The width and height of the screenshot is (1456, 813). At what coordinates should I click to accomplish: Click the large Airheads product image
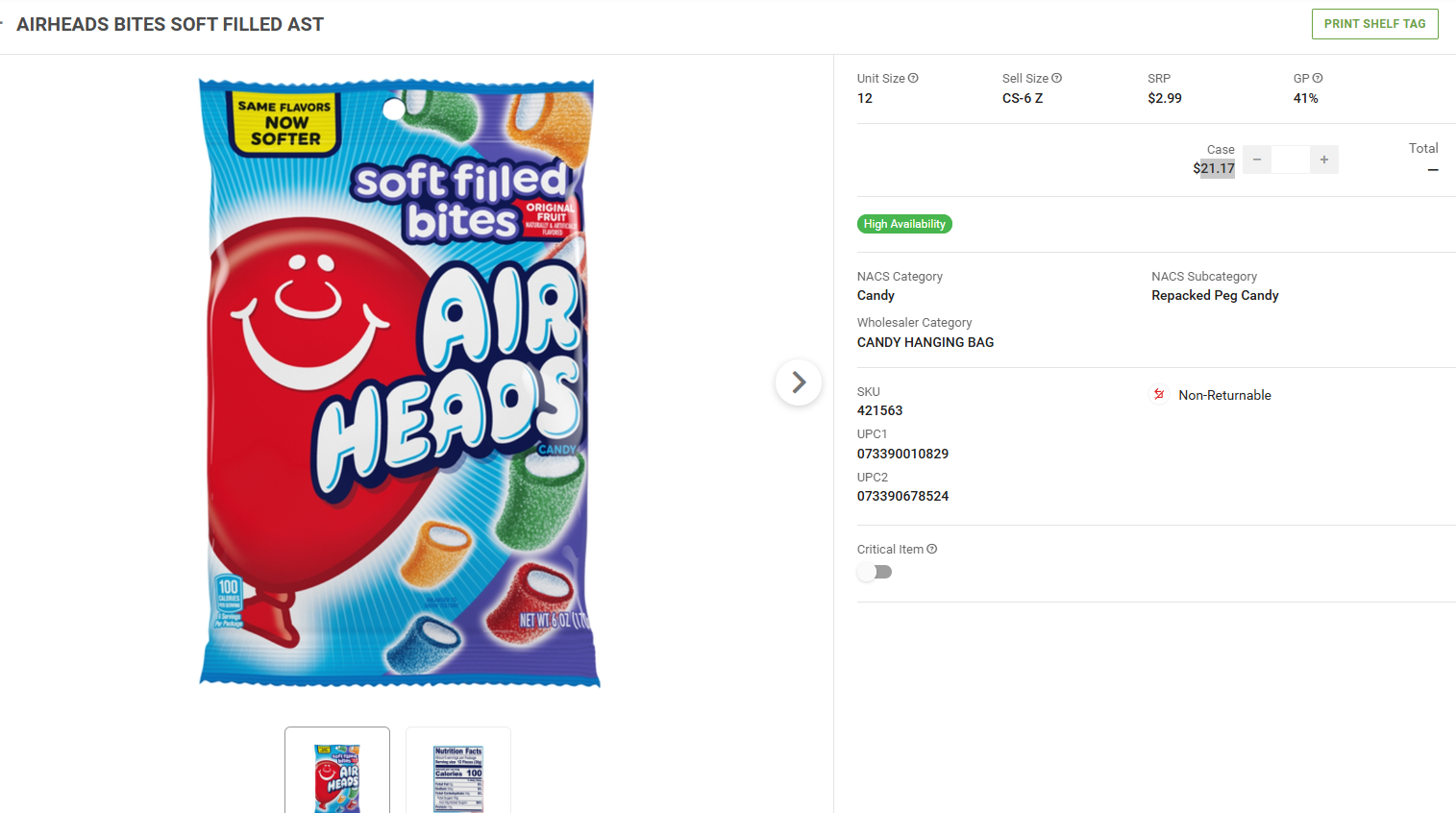tap(399, 382)
